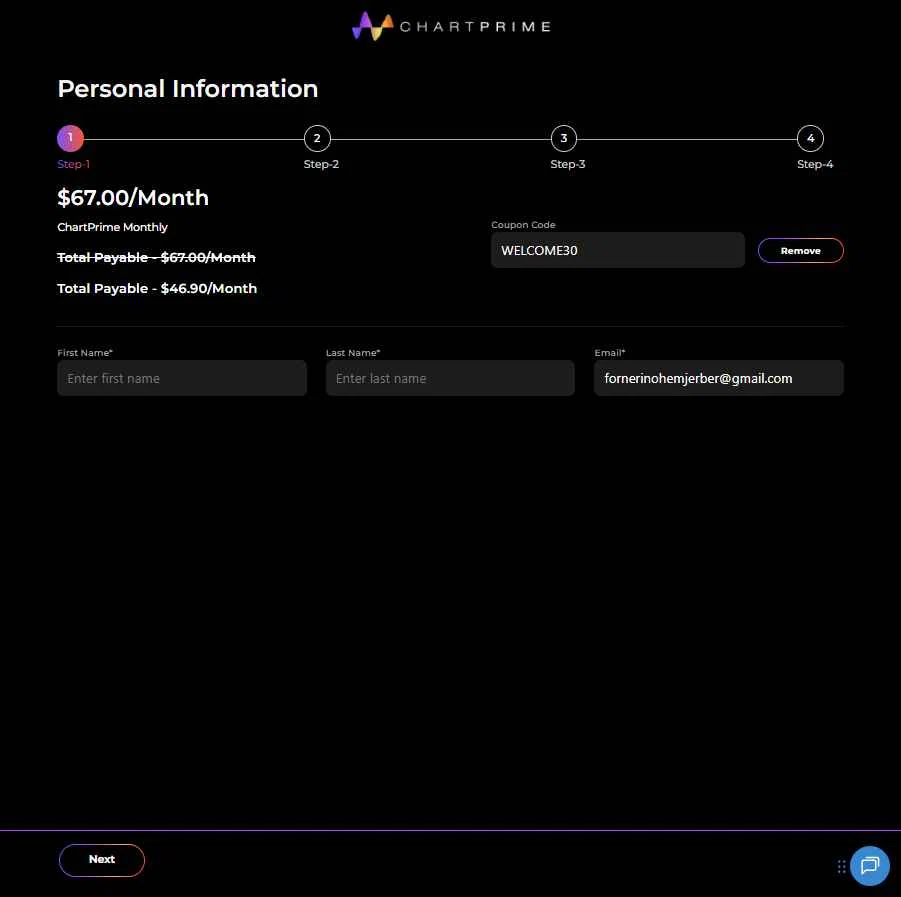Click the Step-4 label text
The height and width of the screenshot is (897, 901).
tap(815, 164)
